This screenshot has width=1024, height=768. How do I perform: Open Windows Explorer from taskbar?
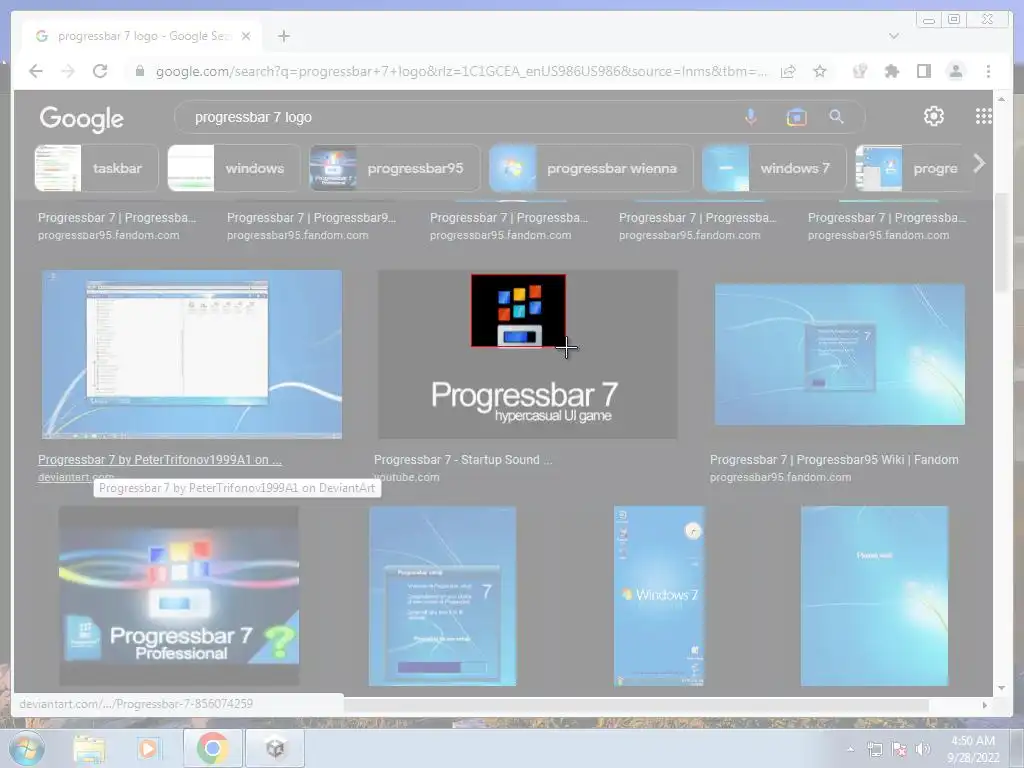(89, 748)
